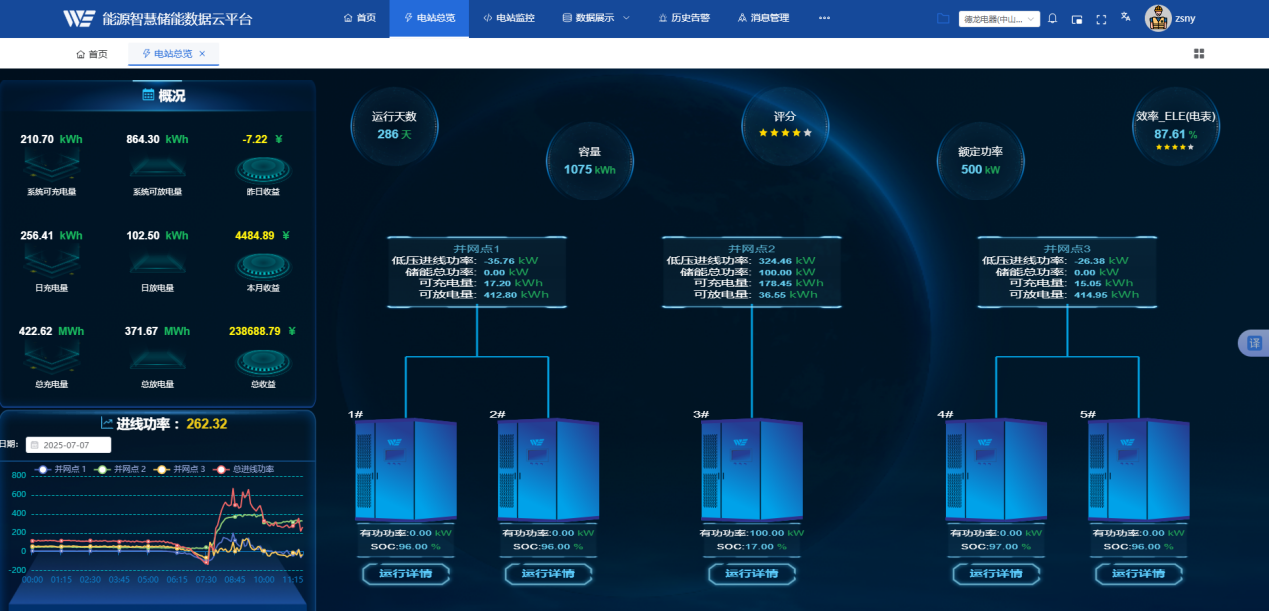Screen dimensions: 1269x611
Task: Open 运行详情 for cabinet 5#
Action: (x=1139, y=574)
